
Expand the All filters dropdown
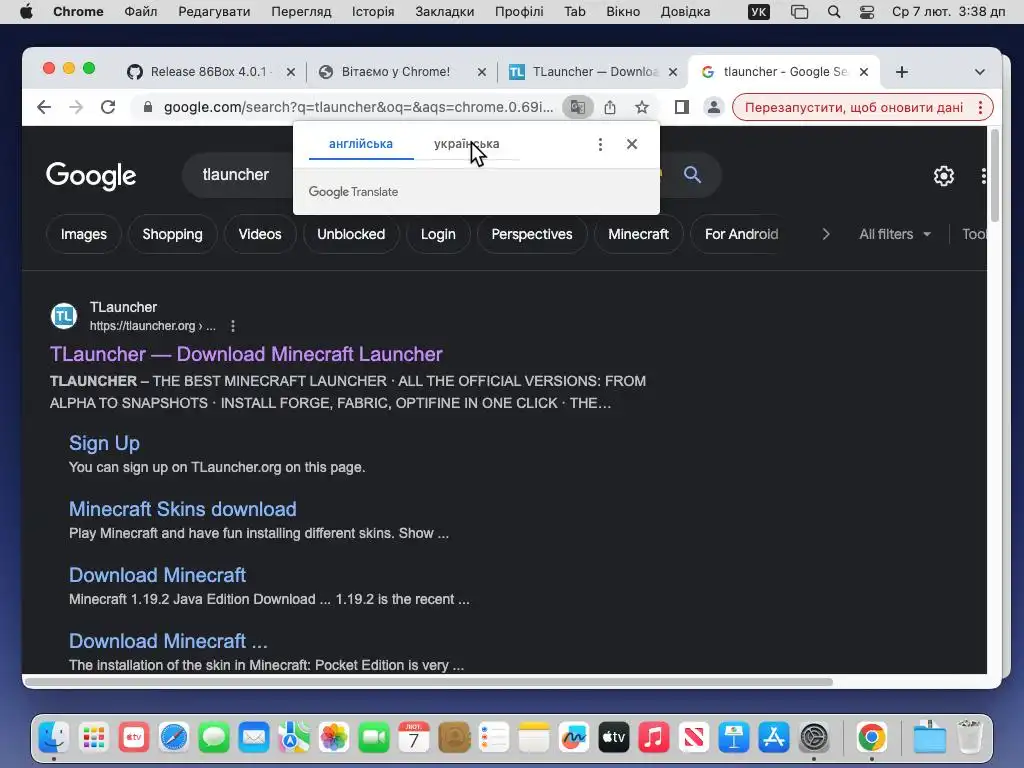pyautogui.click(x=895, y=234)
